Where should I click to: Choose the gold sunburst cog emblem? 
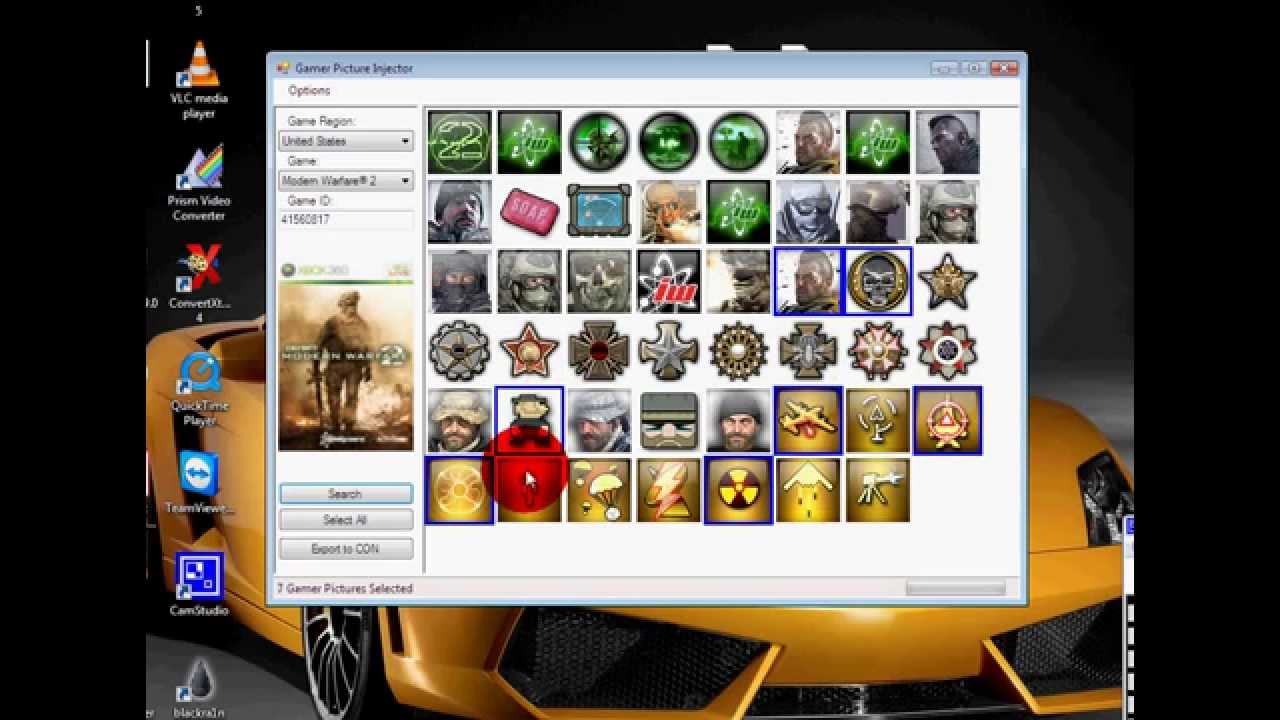click(738, 352)
